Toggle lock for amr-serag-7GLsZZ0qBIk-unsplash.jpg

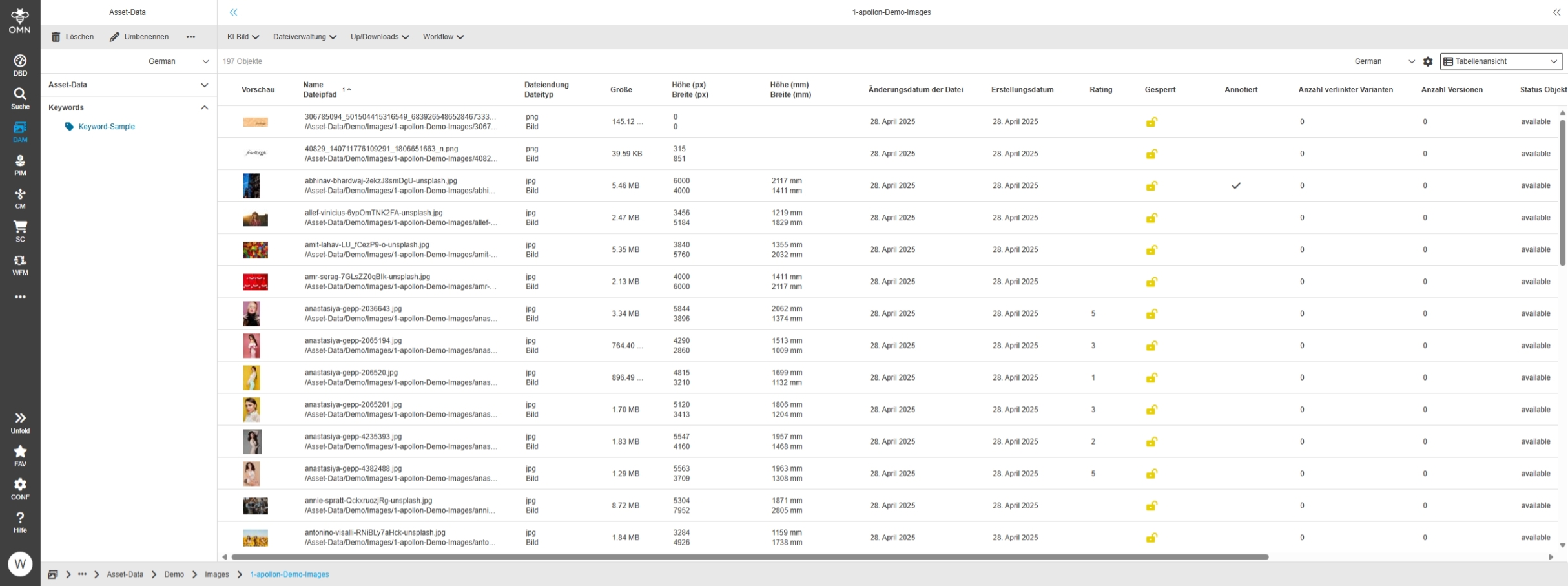pyautogui.click(x=1151, y=282)
